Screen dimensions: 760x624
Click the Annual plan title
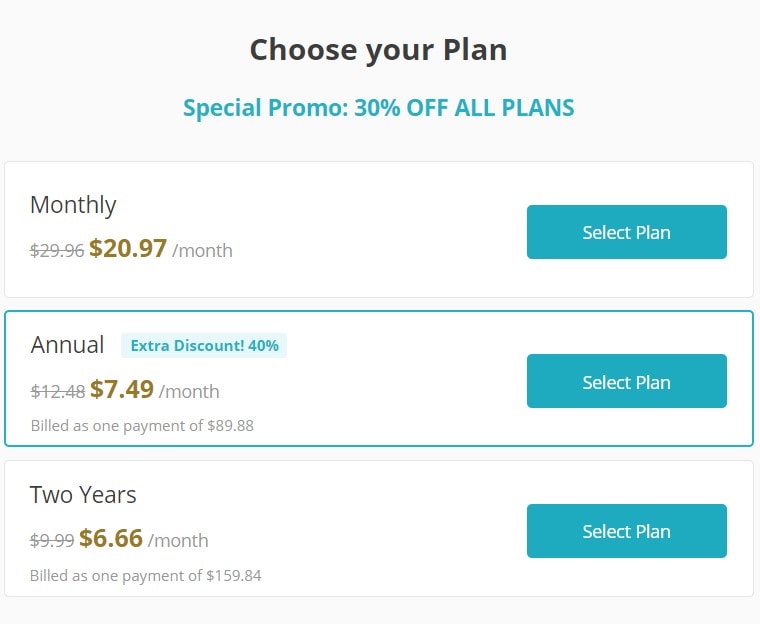click(67, 345)
